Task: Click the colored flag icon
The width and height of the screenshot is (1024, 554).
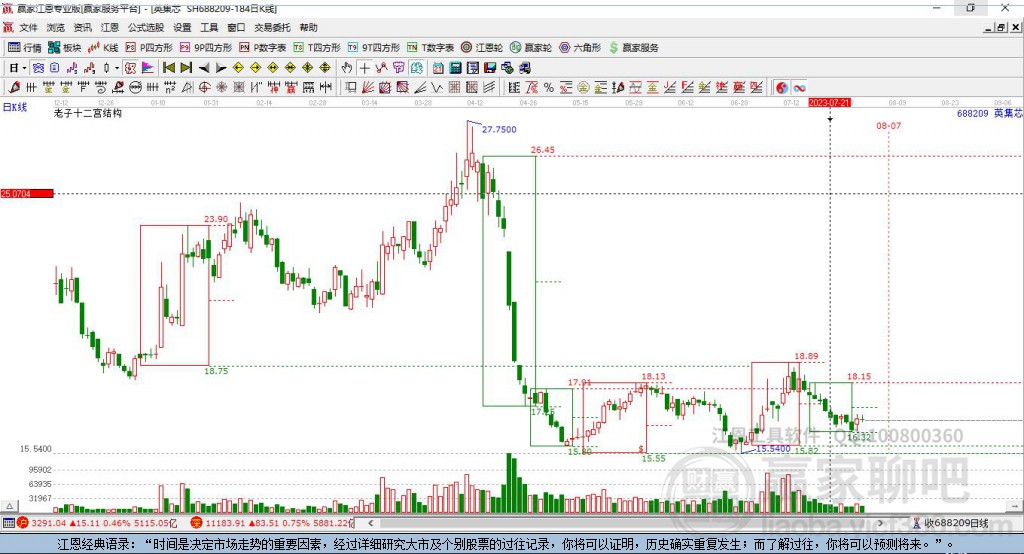Action: click(x=148, y=68)
